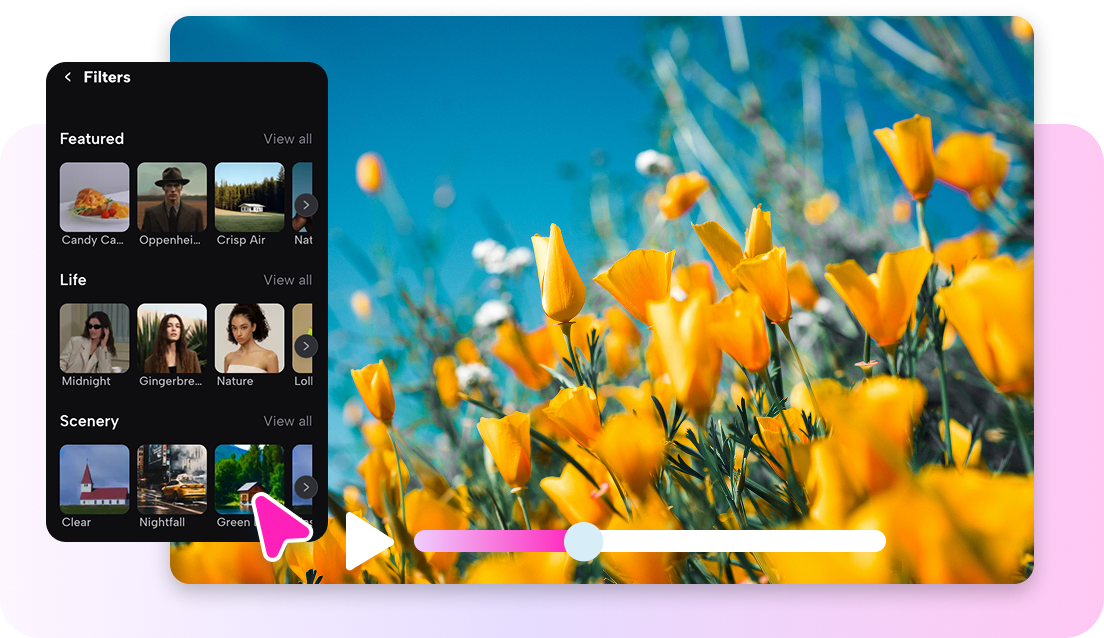Screen dimensions: 1104x638
Task: Apply the Clear scenery filter
Action: click(94, 479)
